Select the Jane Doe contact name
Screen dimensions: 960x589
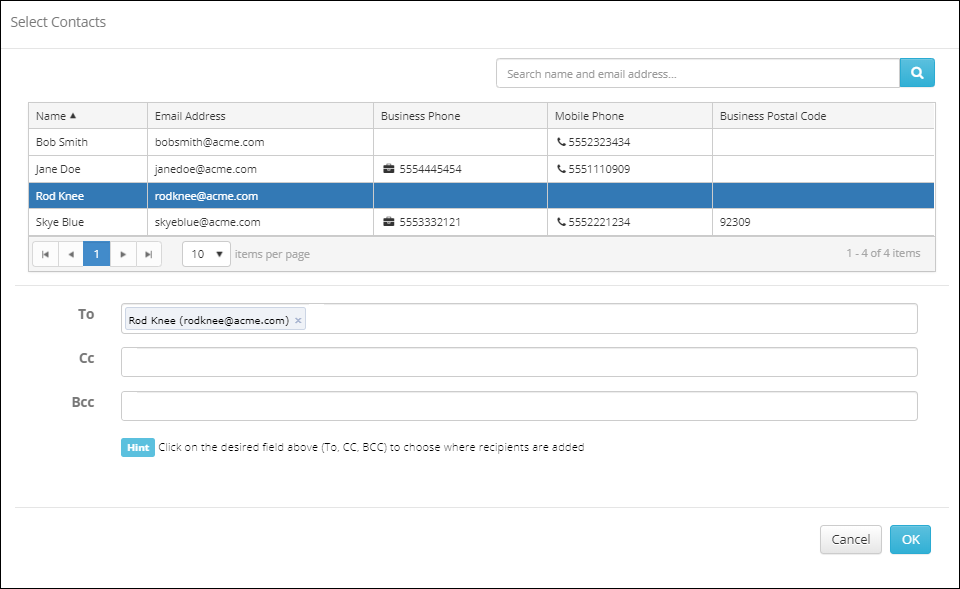[x=58, y=169]
